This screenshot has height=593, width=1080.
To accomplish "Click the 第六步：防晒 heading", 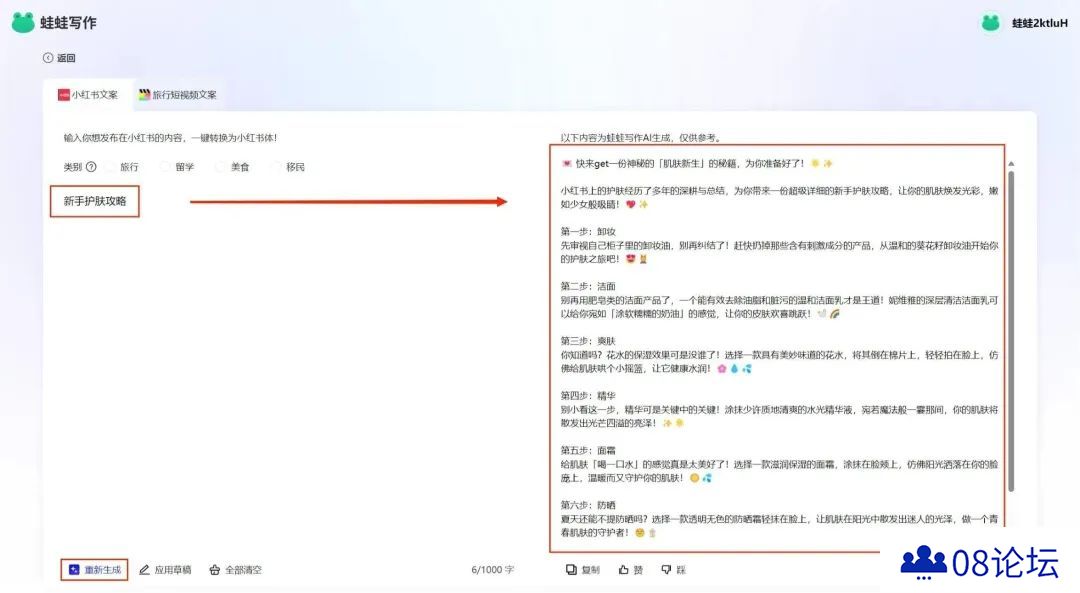I will tap(588, 505).
